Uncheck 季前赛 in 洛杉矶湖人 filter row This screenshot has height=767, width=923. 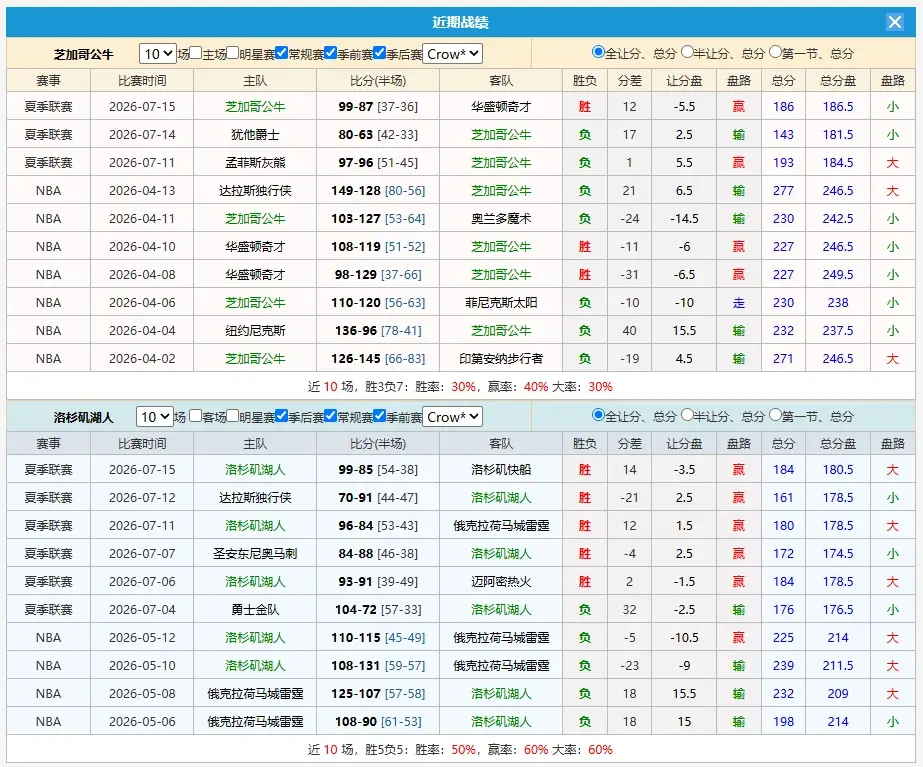[x=380, y=416]
